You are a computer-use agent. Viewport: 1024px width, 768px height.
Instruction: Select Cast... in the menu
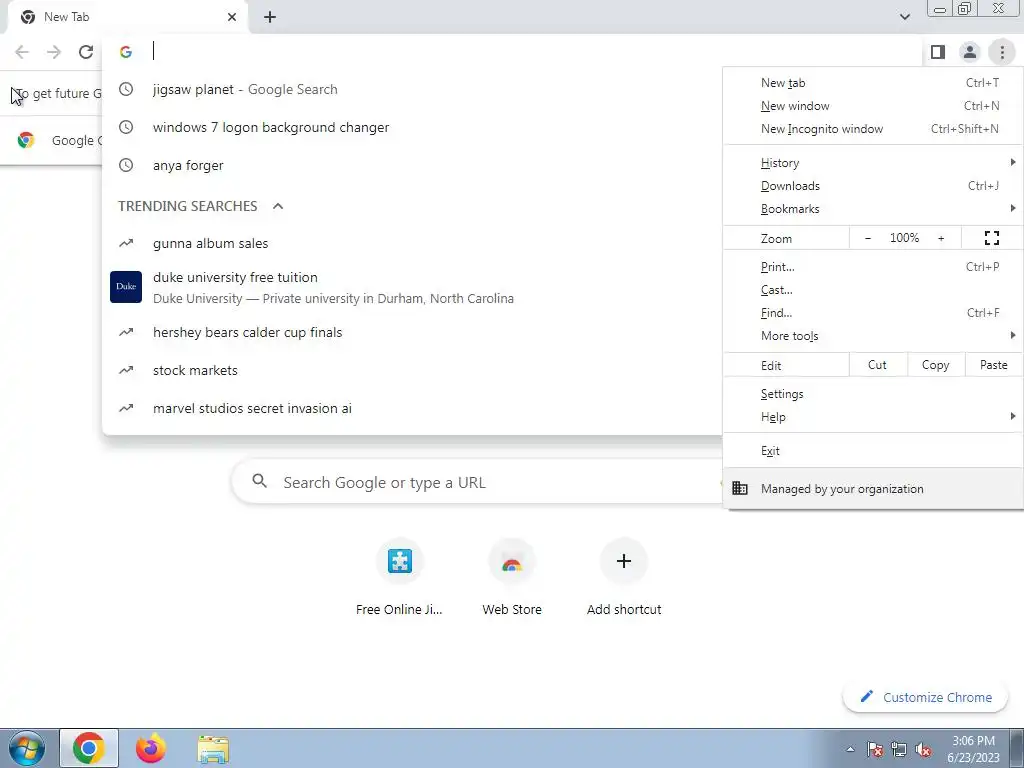(873, 290)
